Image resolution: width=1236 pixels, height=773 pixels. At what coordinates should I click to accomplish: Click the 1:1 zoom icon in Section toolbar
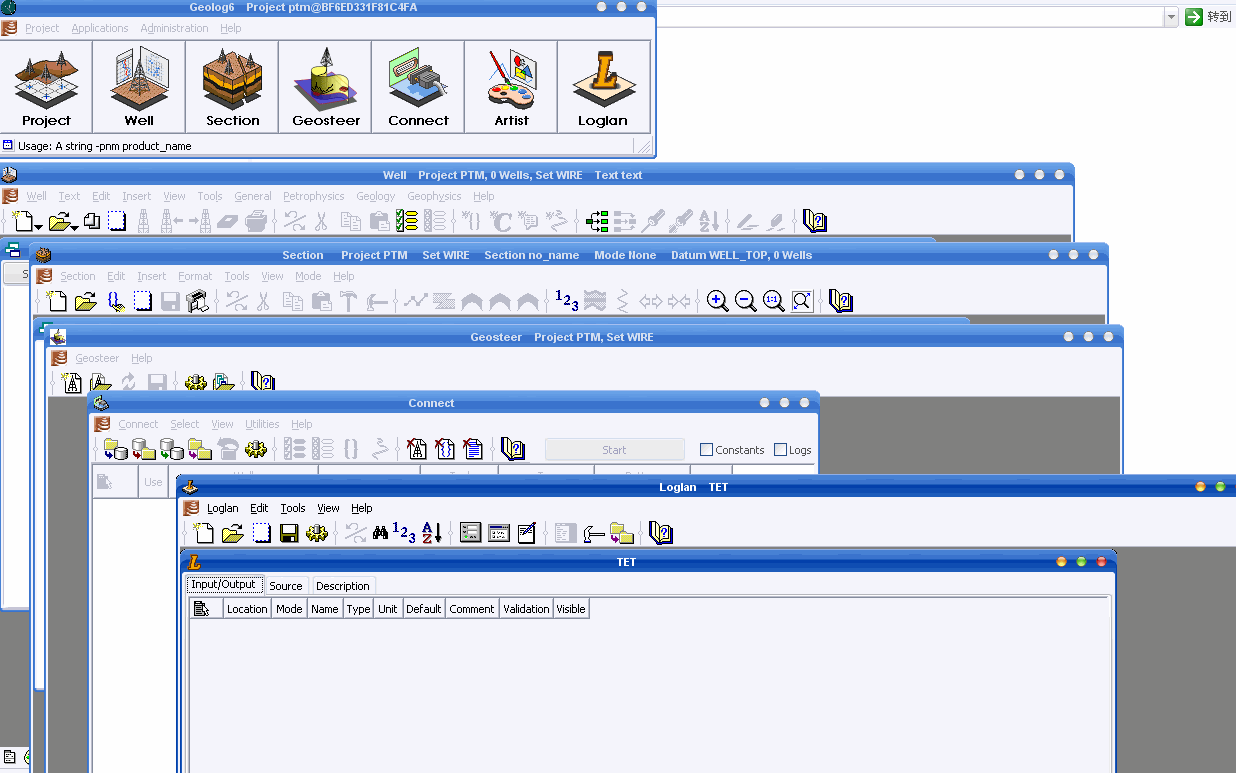coord(773,301)
